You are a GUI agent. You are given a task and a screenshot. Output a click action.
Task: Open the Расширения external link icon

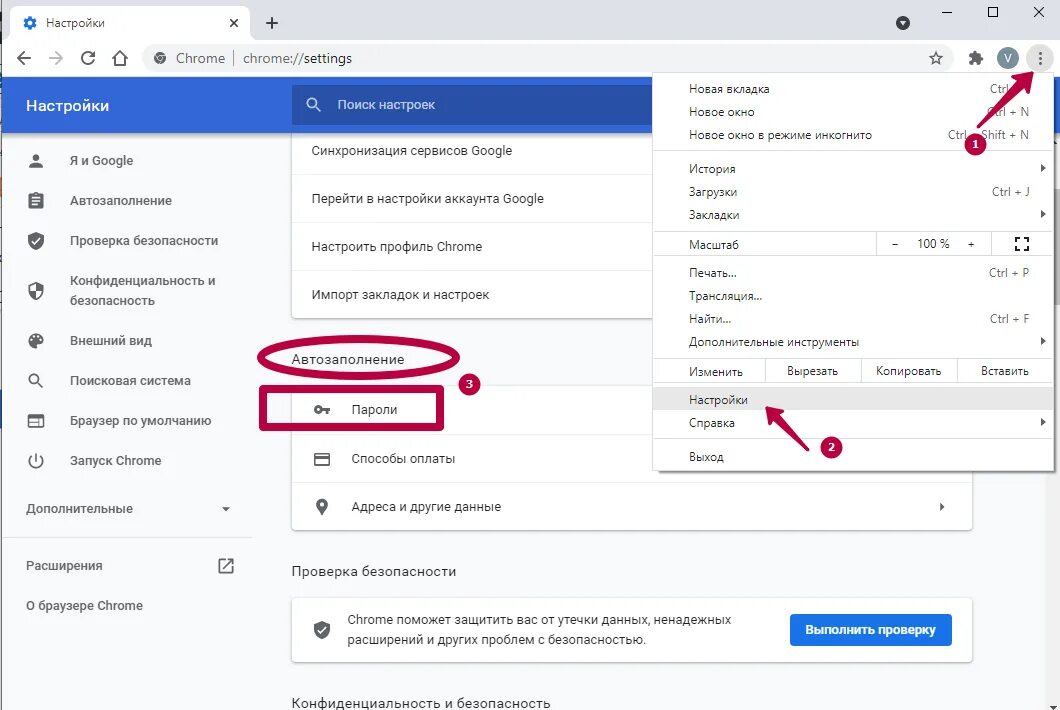226,566
